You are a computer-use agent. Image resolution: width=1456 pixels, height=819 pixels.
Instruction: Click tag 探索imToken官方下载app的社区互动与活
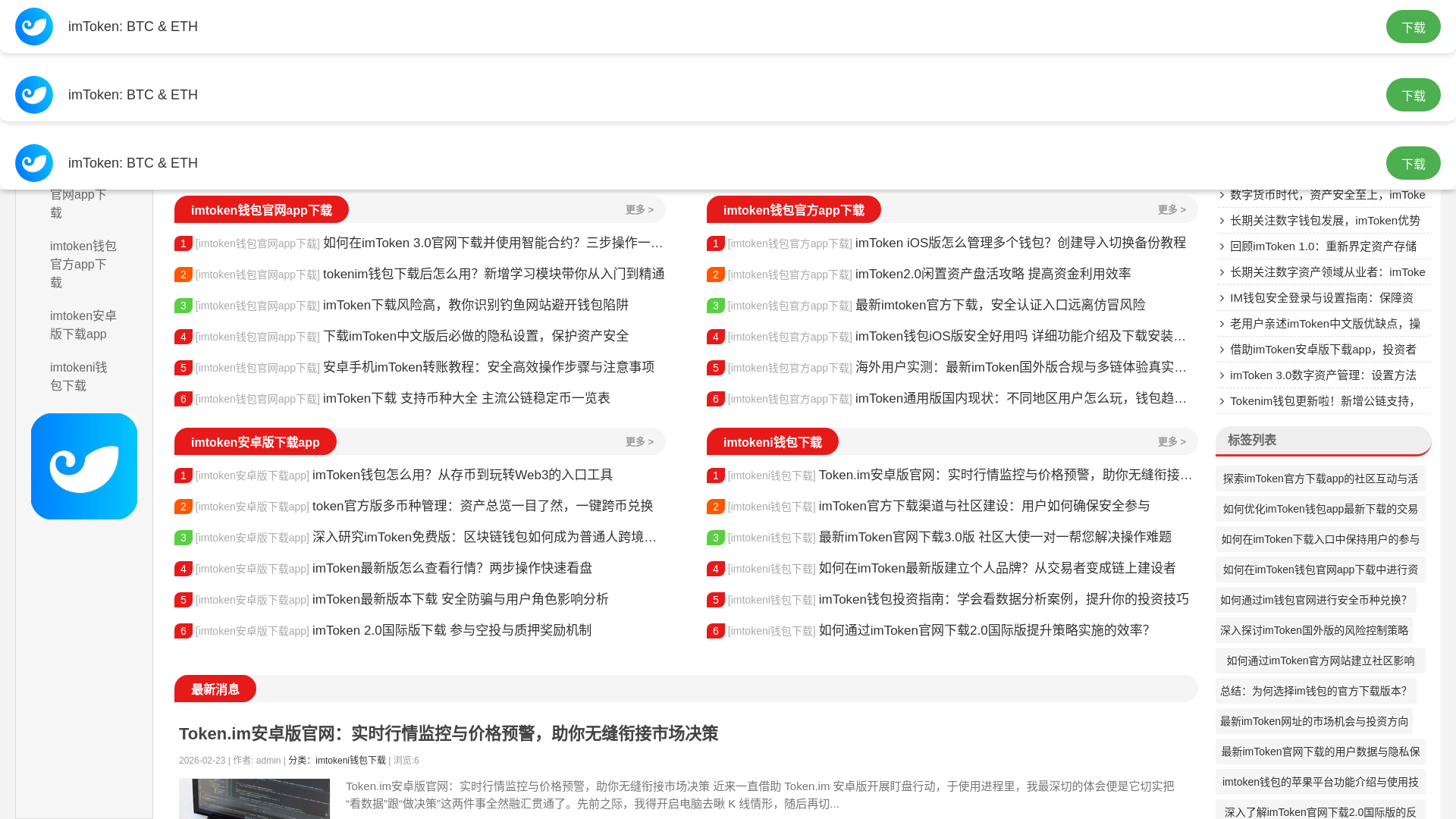(x=1320, y=479)
